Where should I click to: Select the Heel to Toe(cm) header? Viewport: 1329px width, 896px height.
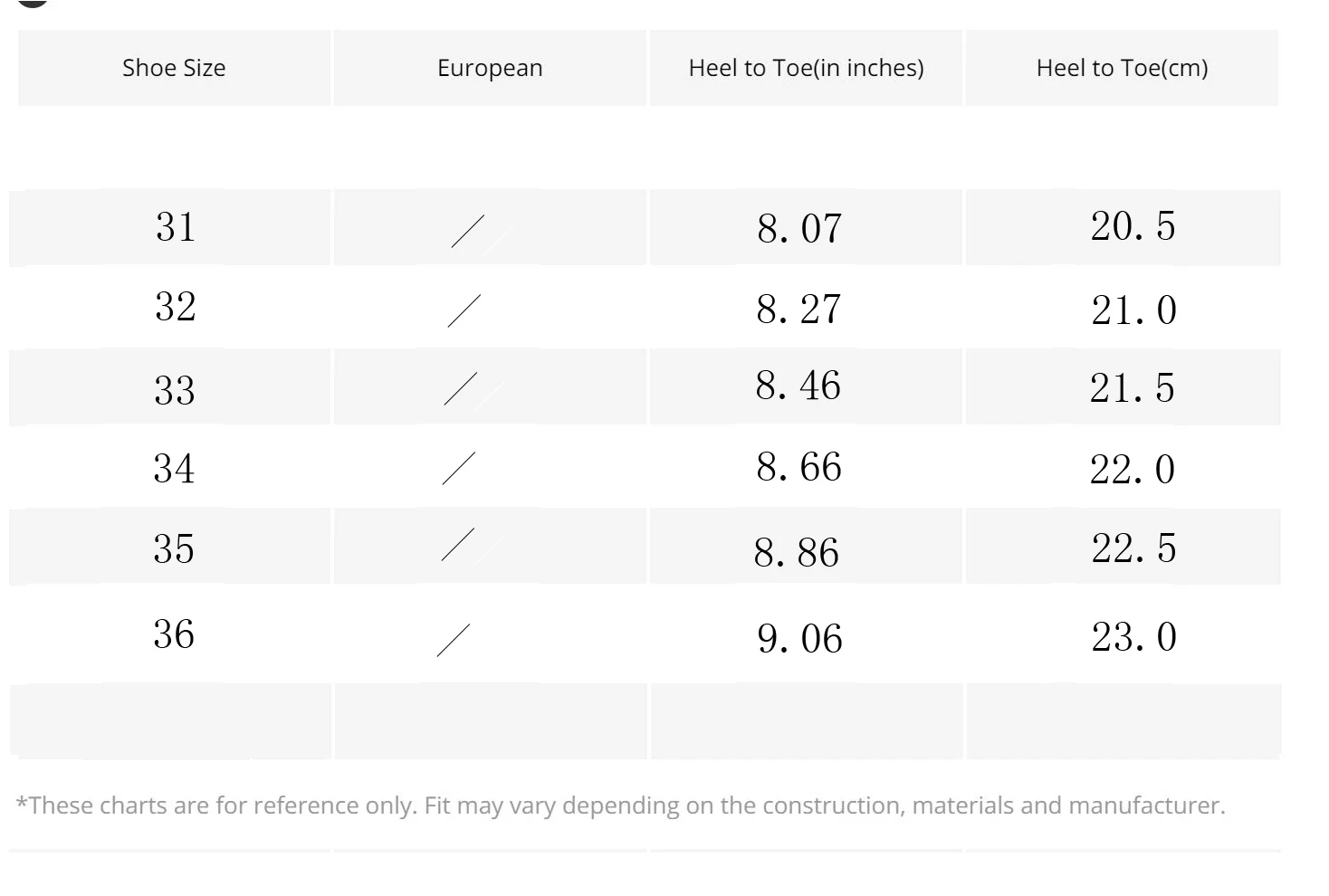pos(1122,68)
